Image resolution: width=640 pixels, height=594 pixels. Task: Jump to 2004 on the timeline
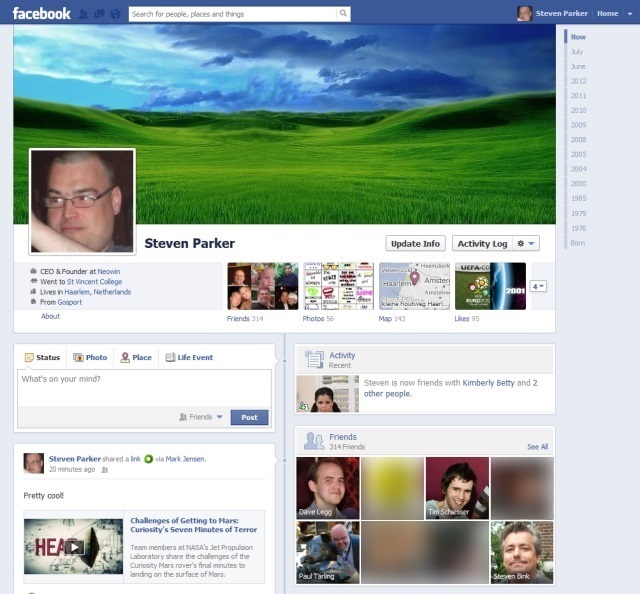click(578, 169)
